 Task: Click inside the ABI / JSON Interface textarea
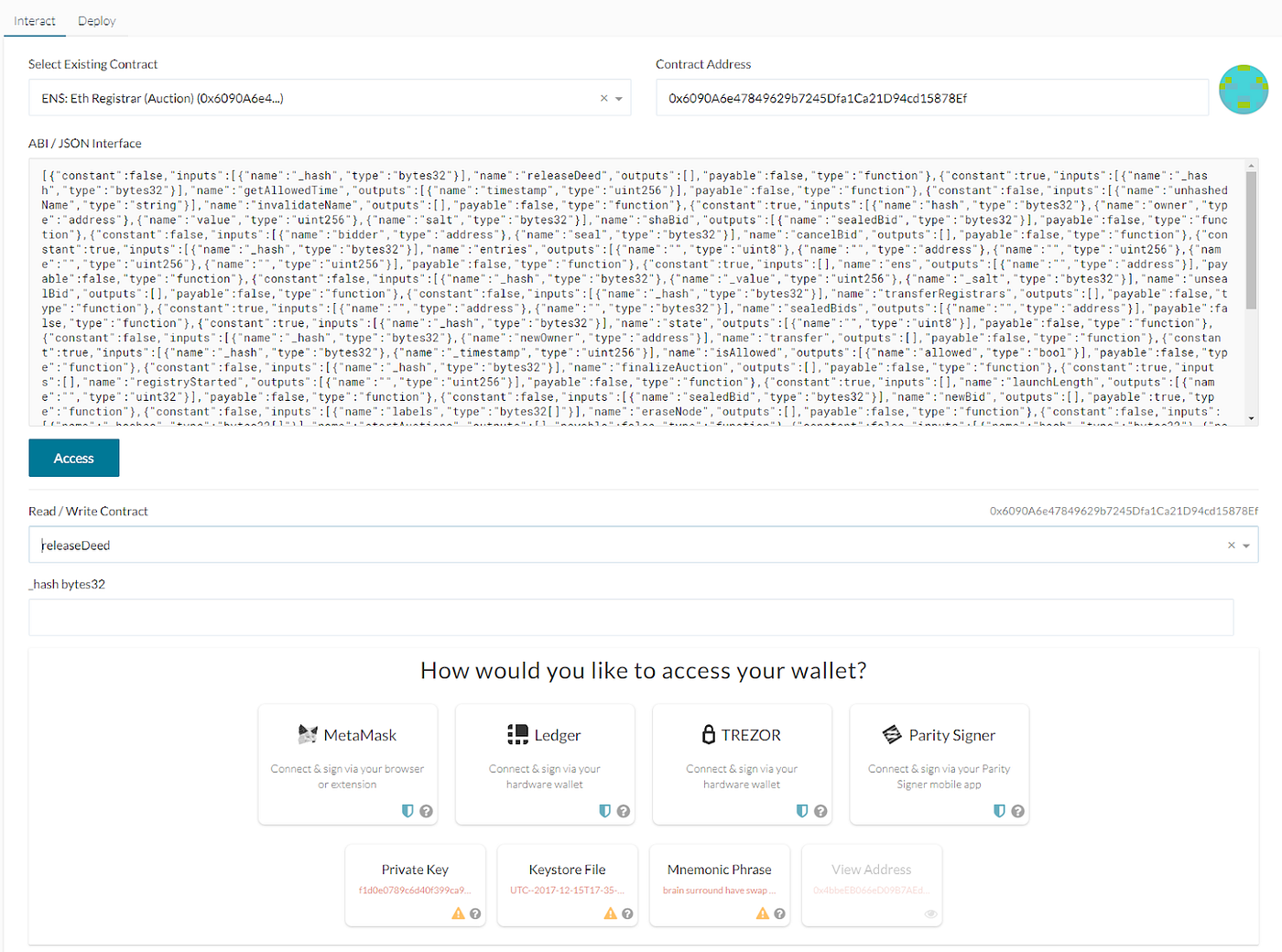click(x=636, y=293)
